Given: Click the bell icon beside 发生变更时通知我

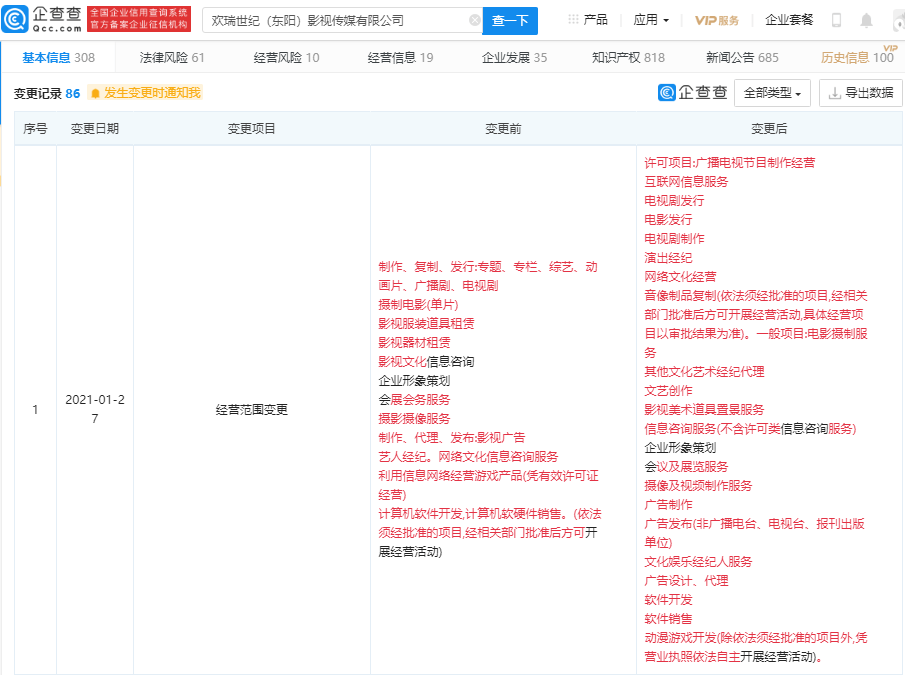Looking at the screenshot, I should [95, 93].
